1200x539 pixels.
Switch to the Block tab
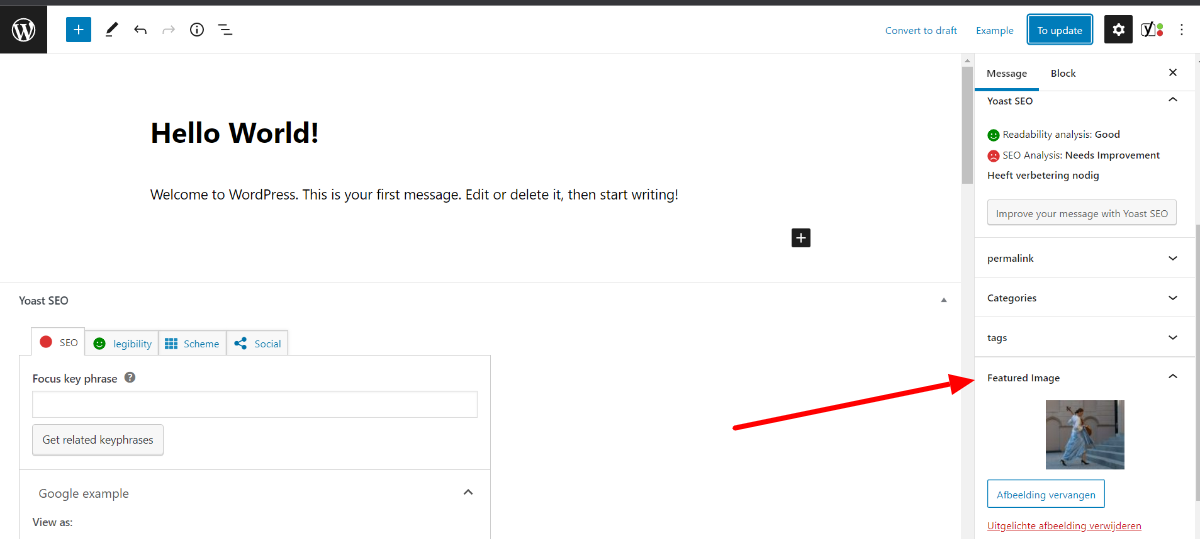[x=1063, y=73]
